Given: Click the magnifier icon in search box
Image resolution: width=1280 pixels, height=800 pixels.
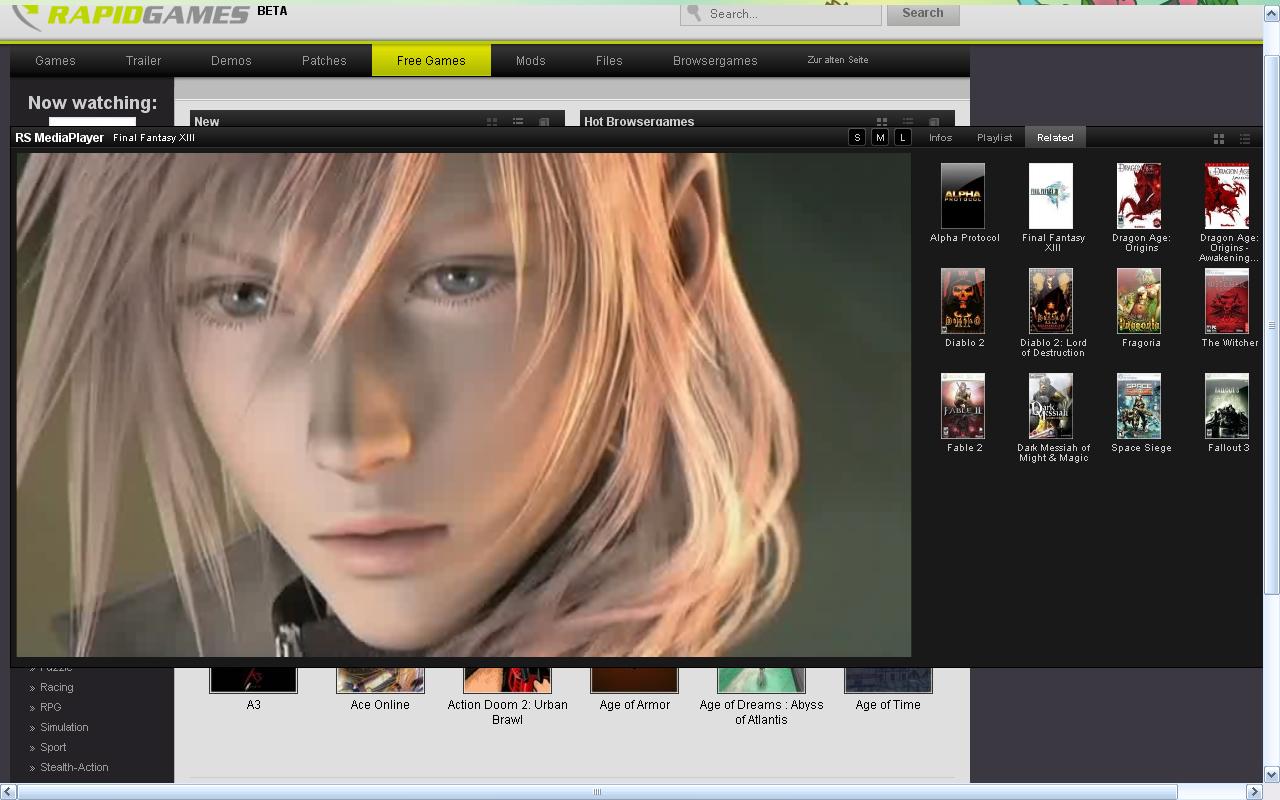Looking at the screenshot, I should [694, 13].
